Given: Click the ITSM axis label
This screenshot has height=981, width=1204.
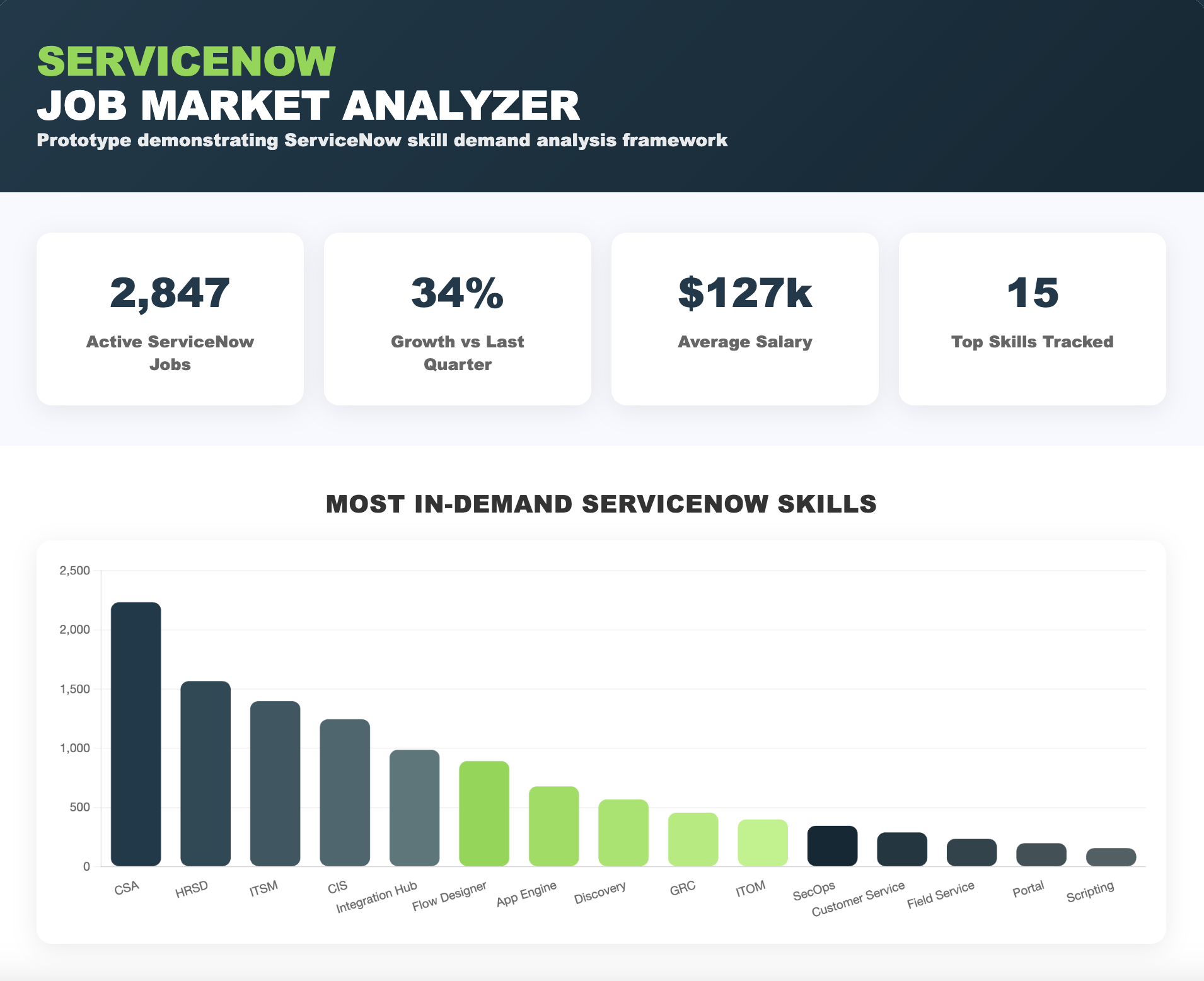Looking at the screenshot, I should pyautogui.click(x=263, y=888).
